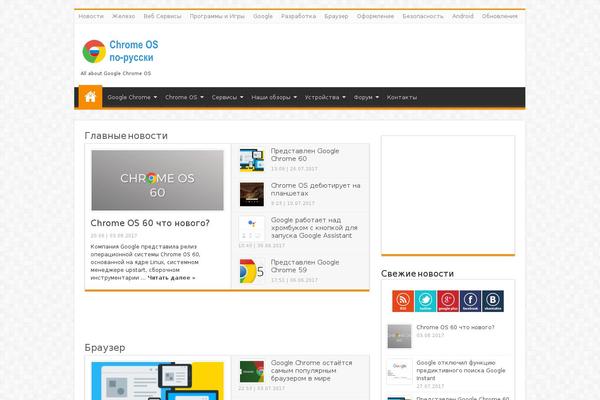Open thumbnail for Chrome OS дебютирует на планшетах
Image resolution: width=600 pixels, height=400 pixels.
coord(252,194)
